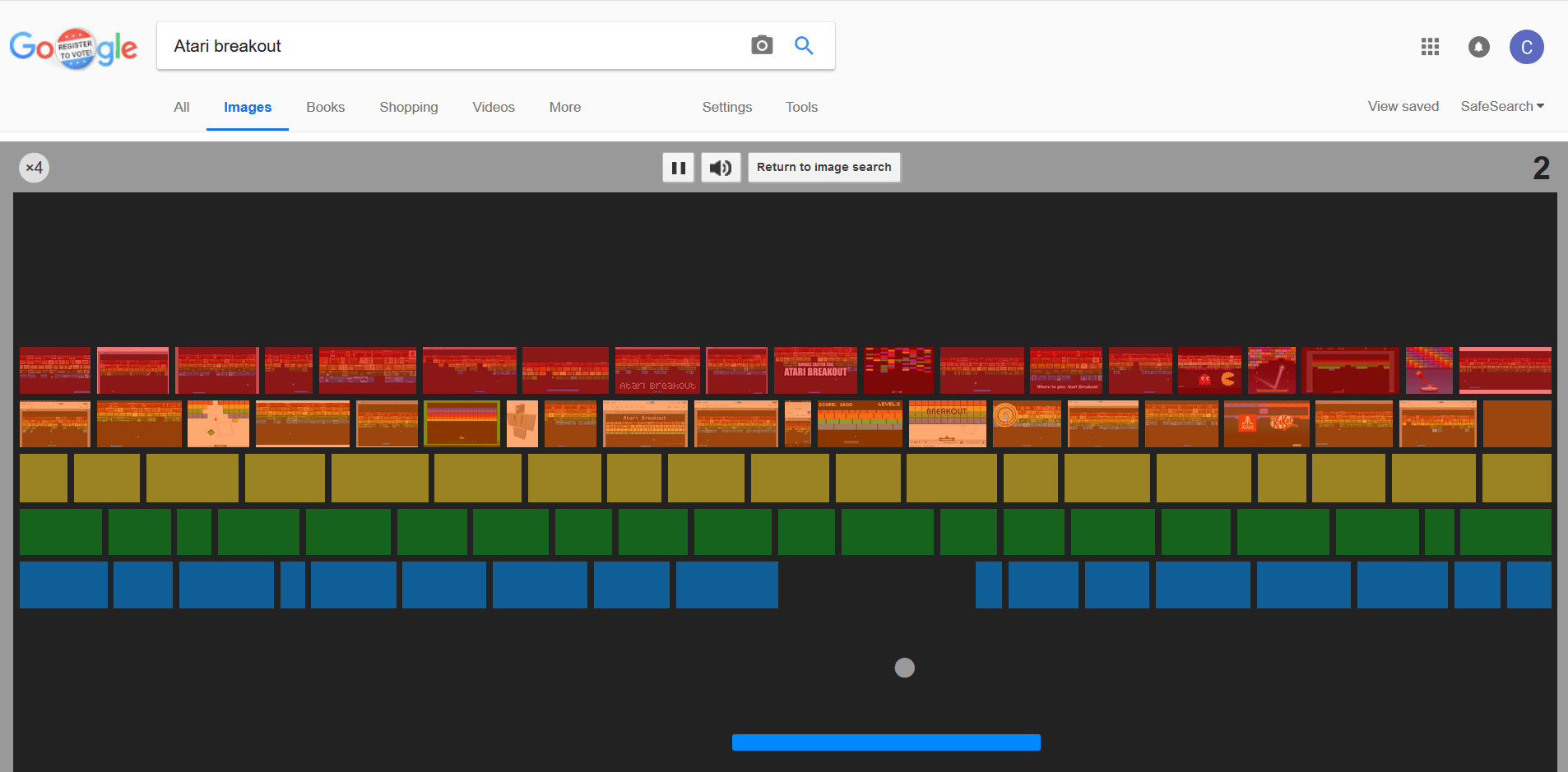
Task: Click the View saved link
Action: pyautogui.click(x=1403, y=106)
